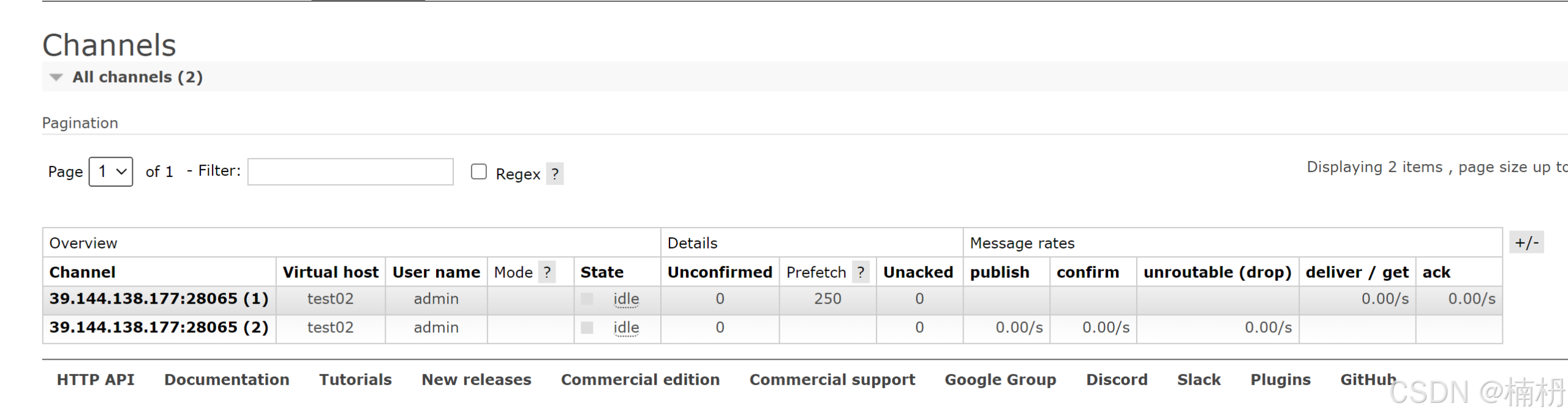
Task: Open the Commercial support page
Action: pos(832,379)
